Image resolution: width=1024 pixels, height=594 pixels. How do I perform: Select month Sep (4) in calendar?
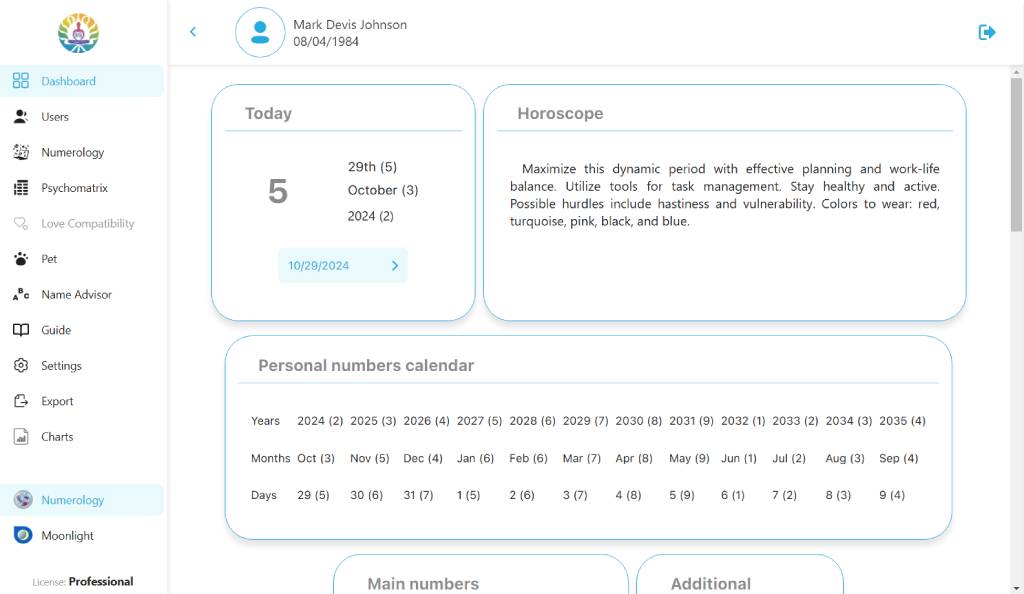click(x=899, y=458)
